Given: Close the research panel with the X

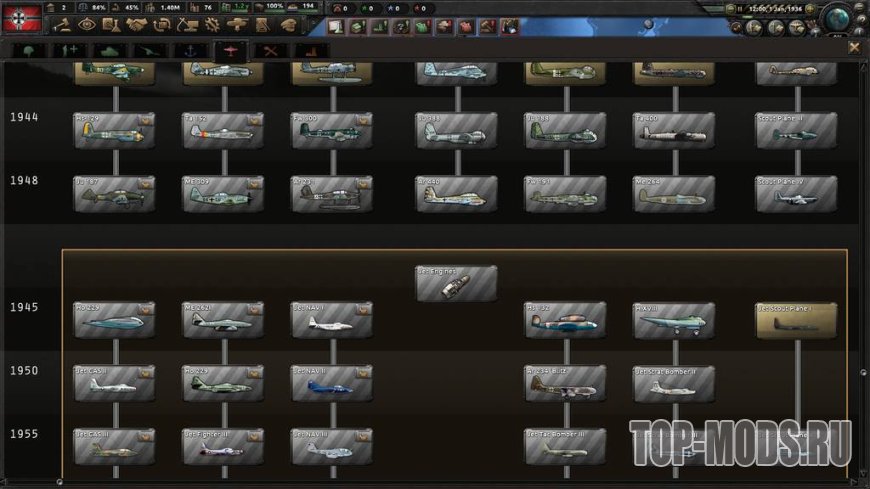Looking at the screenshot, I should click(x=854, y=47).
